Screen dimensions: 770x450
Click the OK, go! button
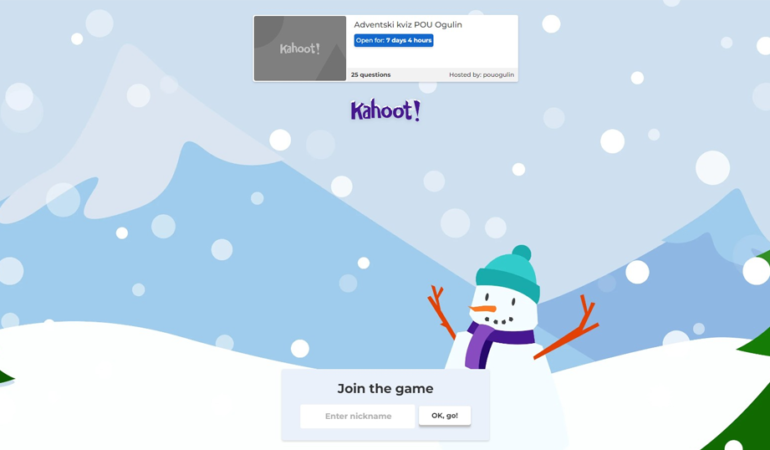coord(445,416)
